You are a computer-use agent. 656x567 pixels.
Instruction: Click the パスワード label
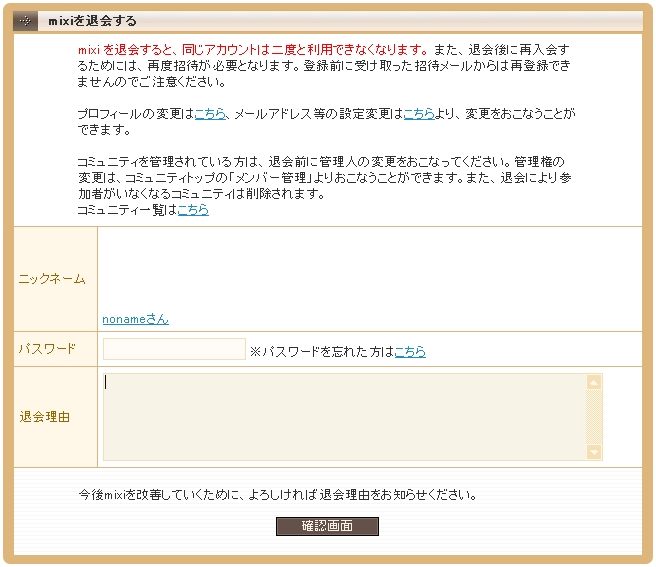(x=47, y=349)
